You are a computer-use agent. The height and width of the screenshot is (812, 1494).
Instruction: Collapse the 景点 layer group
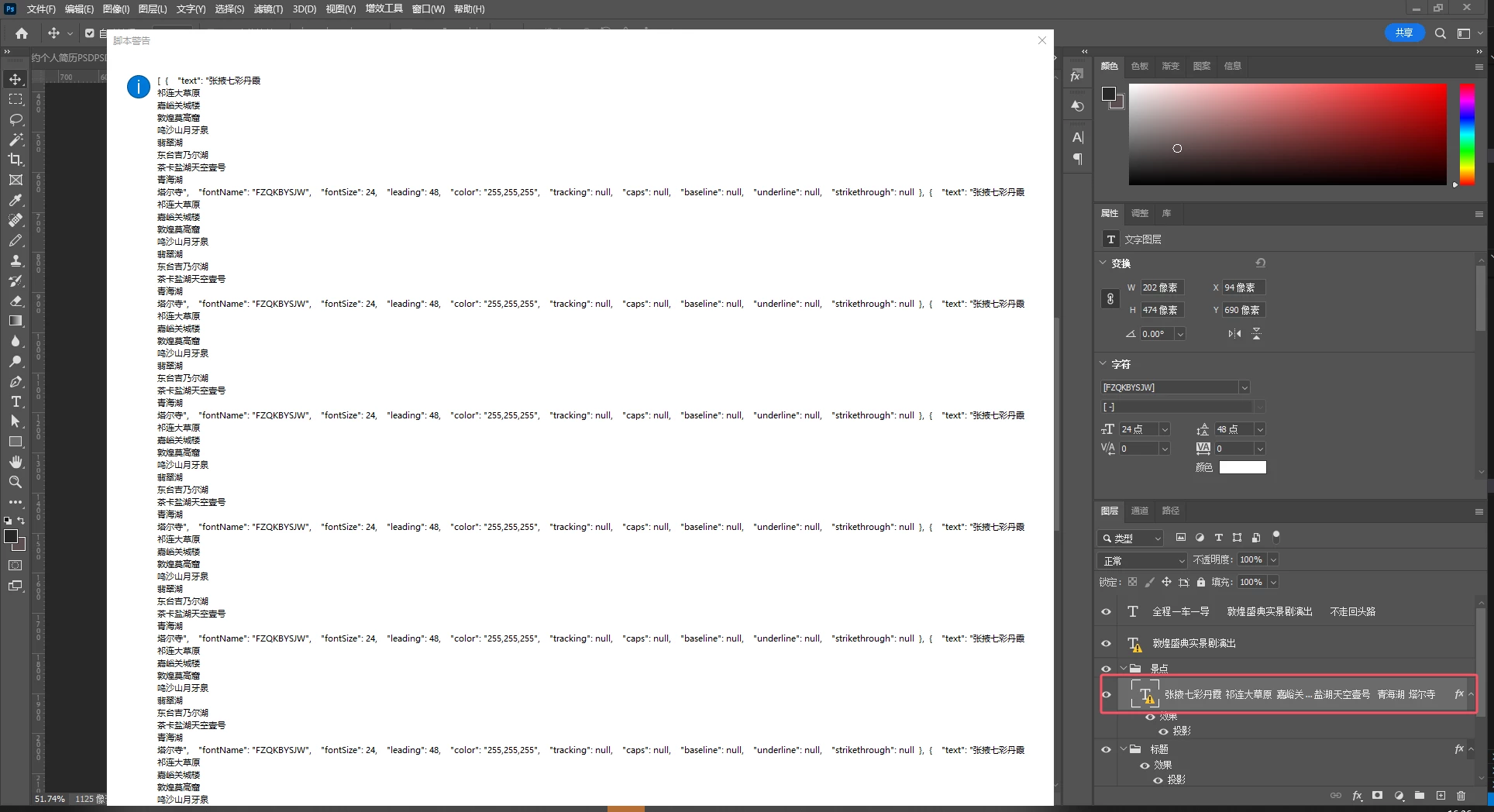(x=1124, y=668)
